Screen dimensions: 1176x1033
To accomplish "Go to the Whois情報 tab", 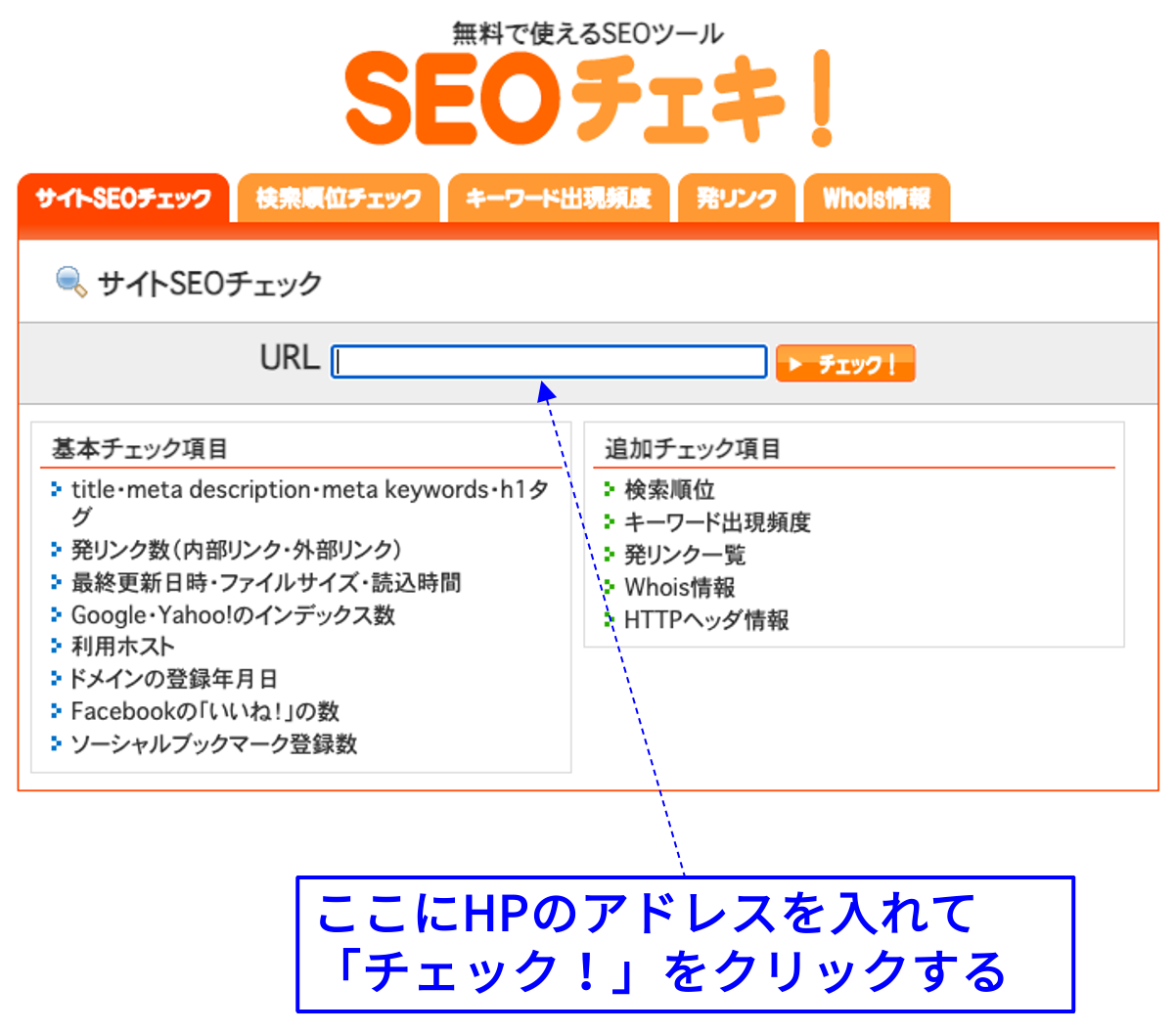I will 877,199.
